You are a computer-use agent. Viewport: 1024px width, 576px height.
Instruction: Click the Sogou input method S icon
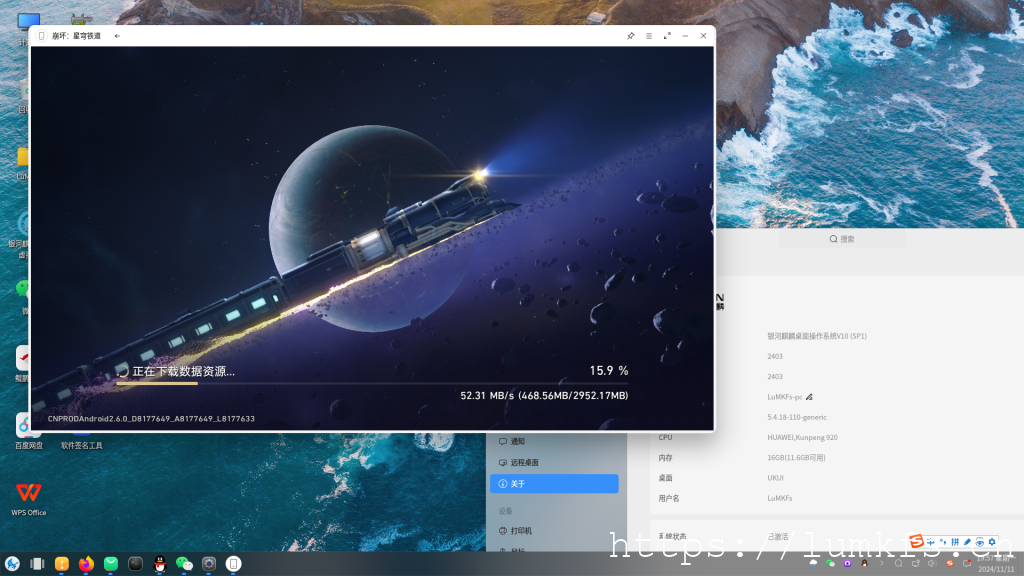[x=916, y=542]
